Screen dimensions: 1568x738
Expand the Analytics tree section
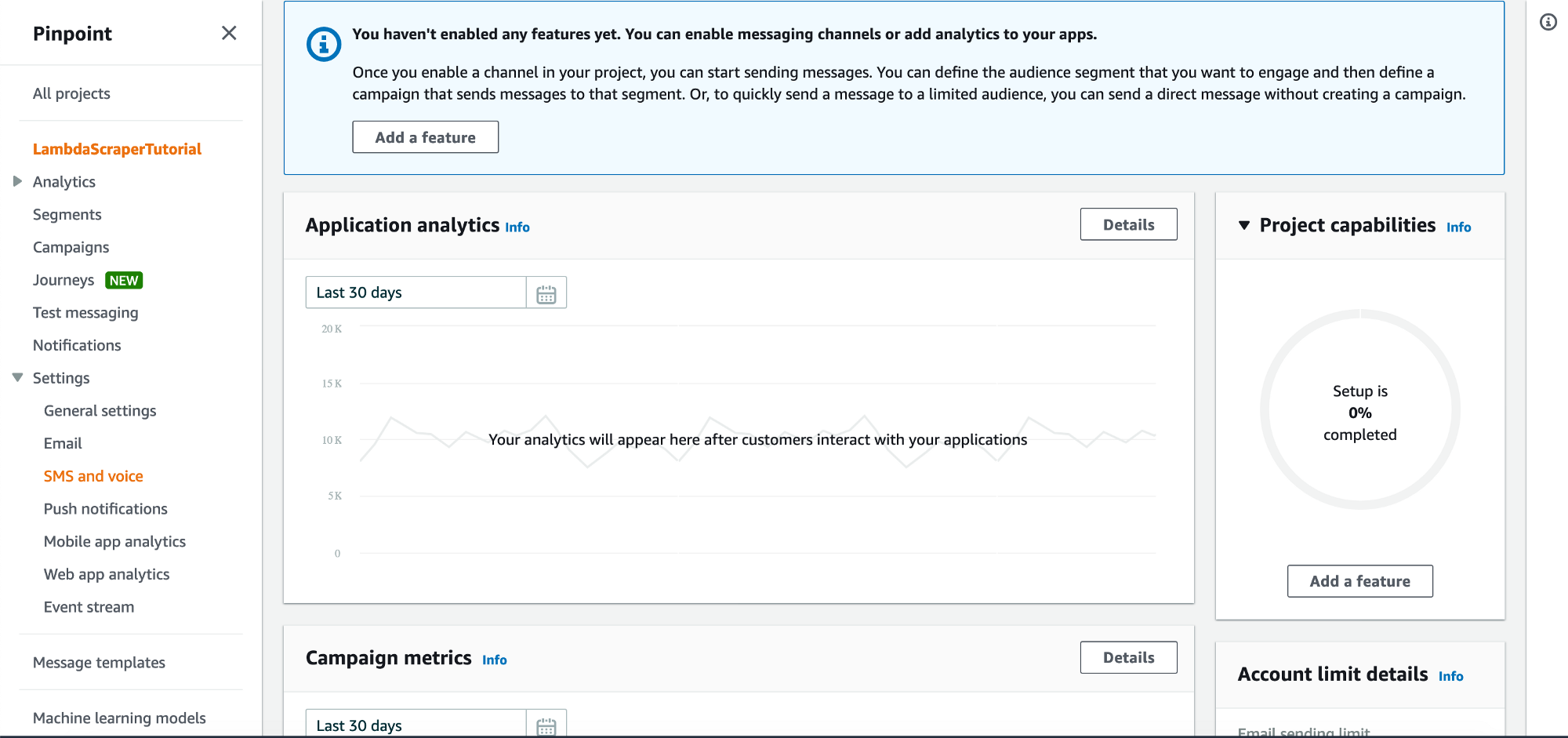[x=17, y=181]
